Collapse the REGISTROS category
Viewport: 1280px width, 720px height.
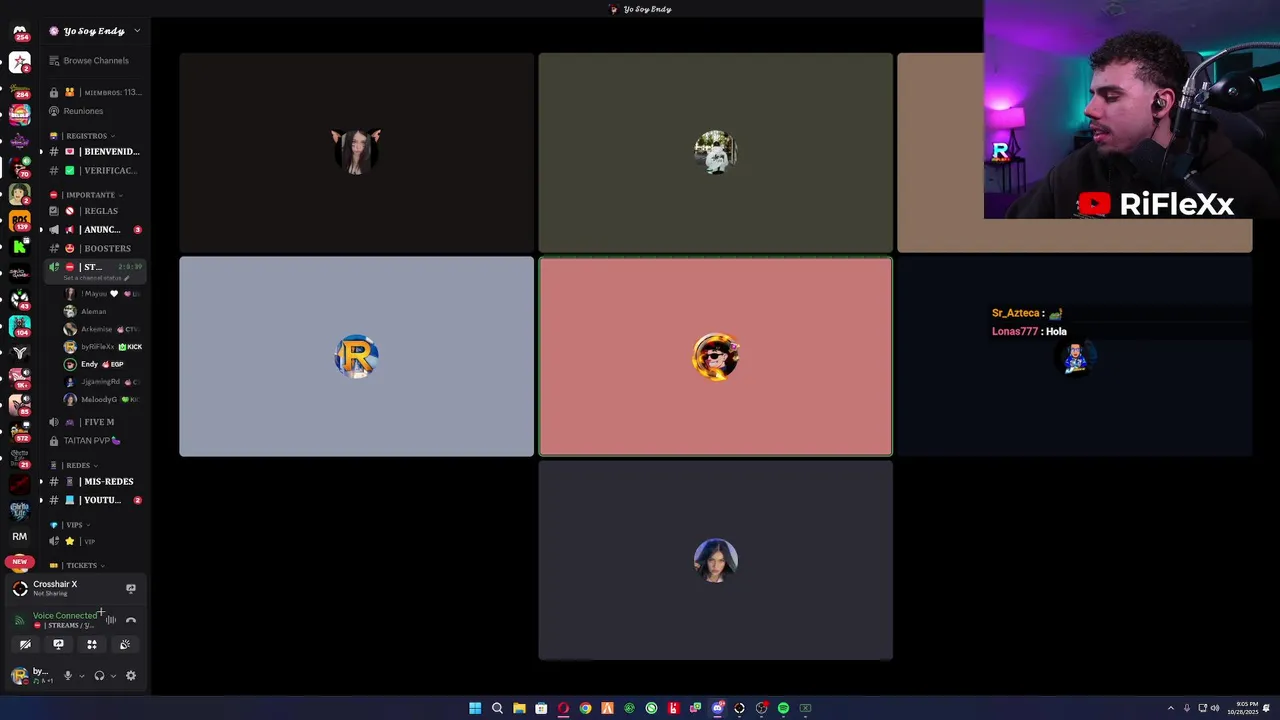[88, 136]
